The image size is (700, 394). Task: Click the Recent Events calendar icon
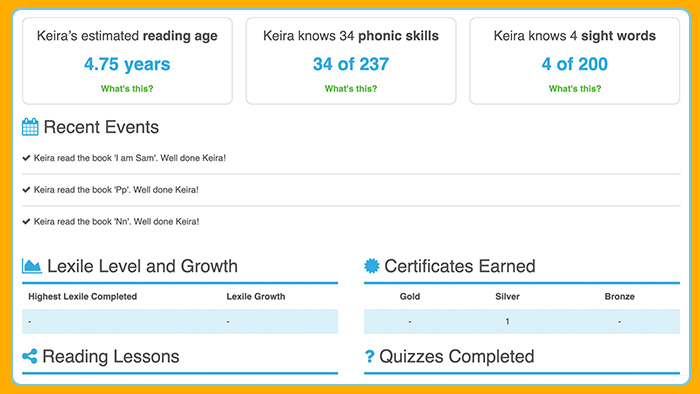(x=30, y=127)
